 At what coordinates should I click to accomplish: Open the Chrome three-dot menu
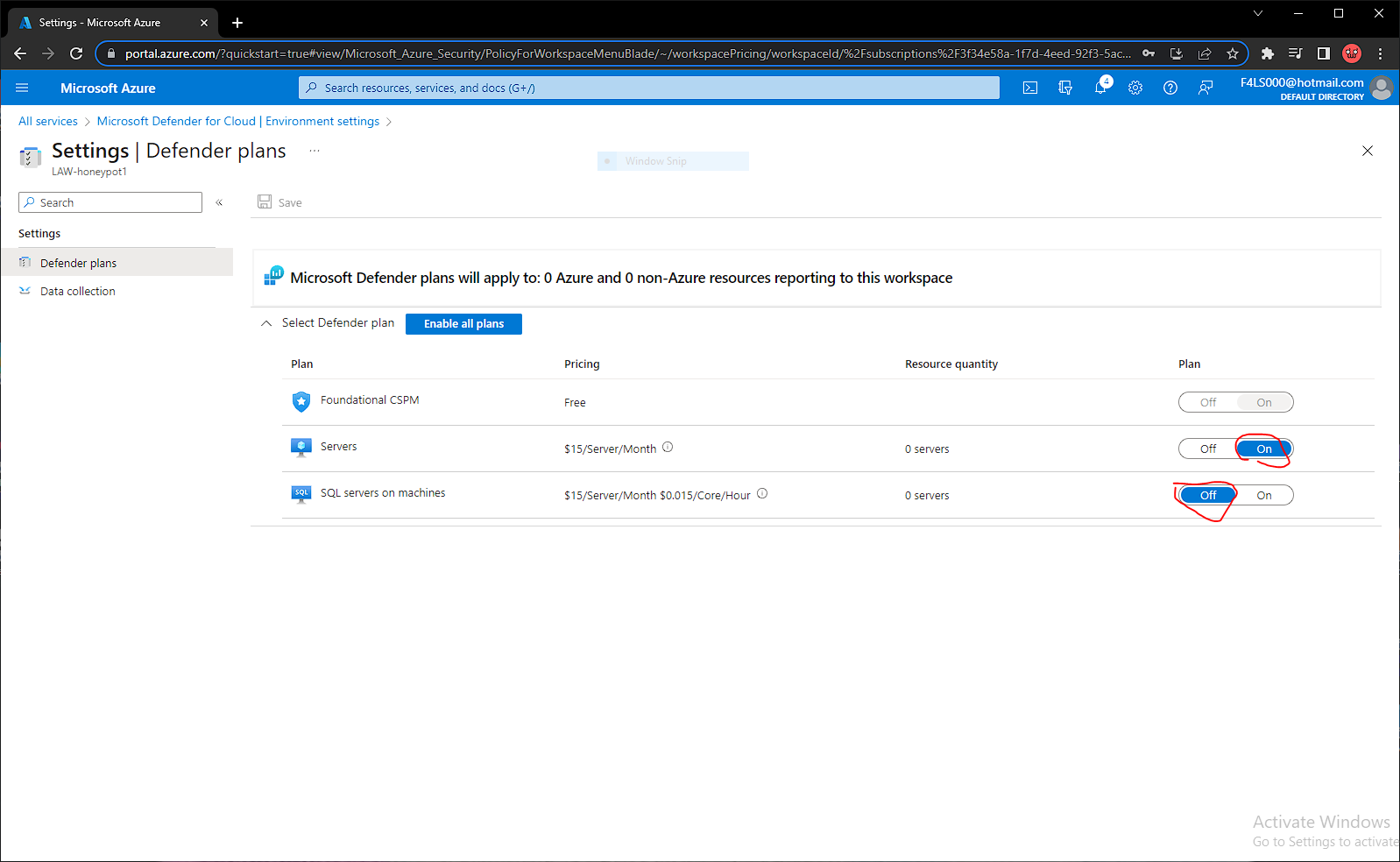1380,53
